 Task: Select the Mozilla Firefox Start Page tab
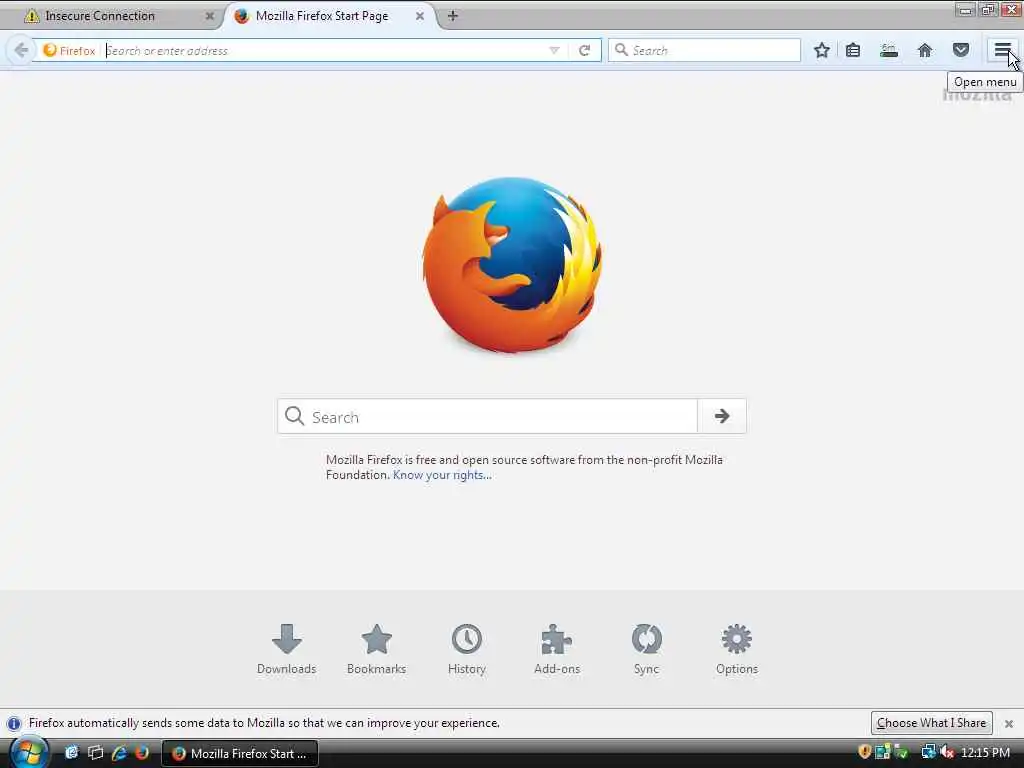[330, 16]
